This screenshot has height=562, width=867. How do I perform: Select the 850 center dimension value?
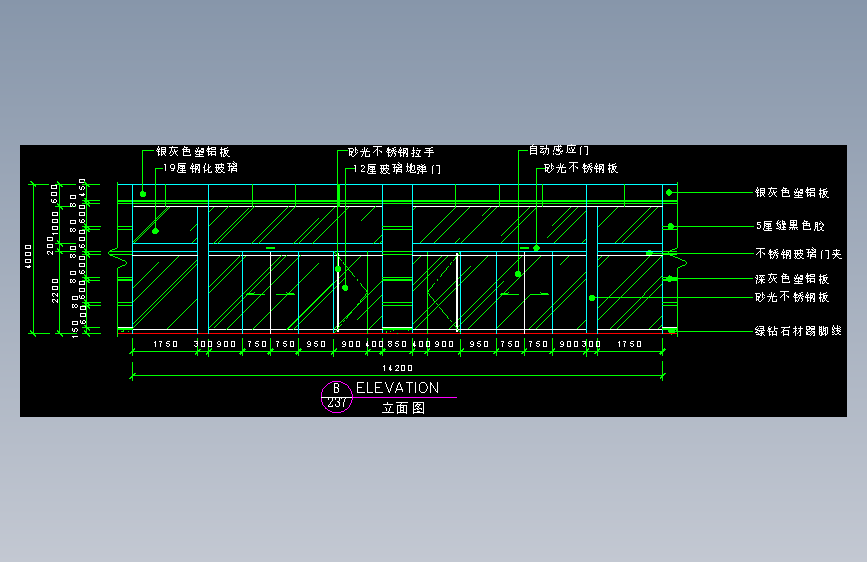coord(397,344)
